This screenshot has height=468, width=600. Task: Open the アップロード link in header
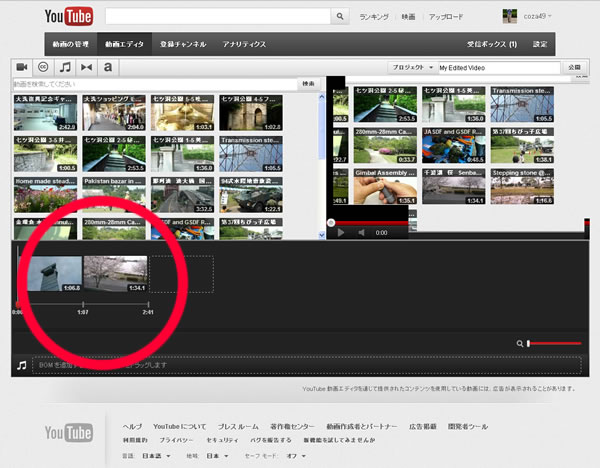446,17
